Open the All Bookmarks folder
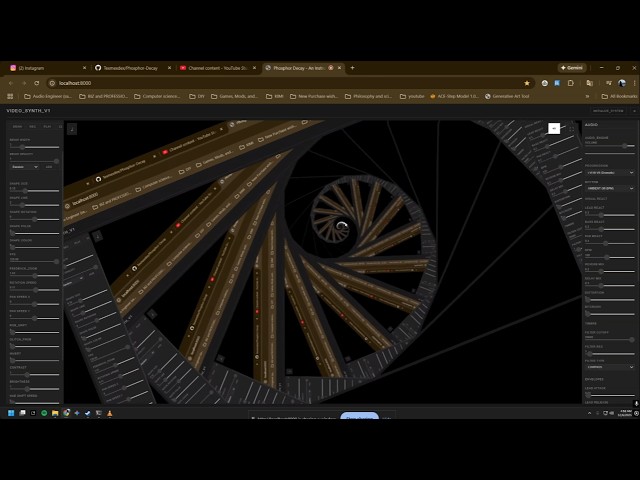640x480 pixels. pyautogui.click(x=619, y=96)
